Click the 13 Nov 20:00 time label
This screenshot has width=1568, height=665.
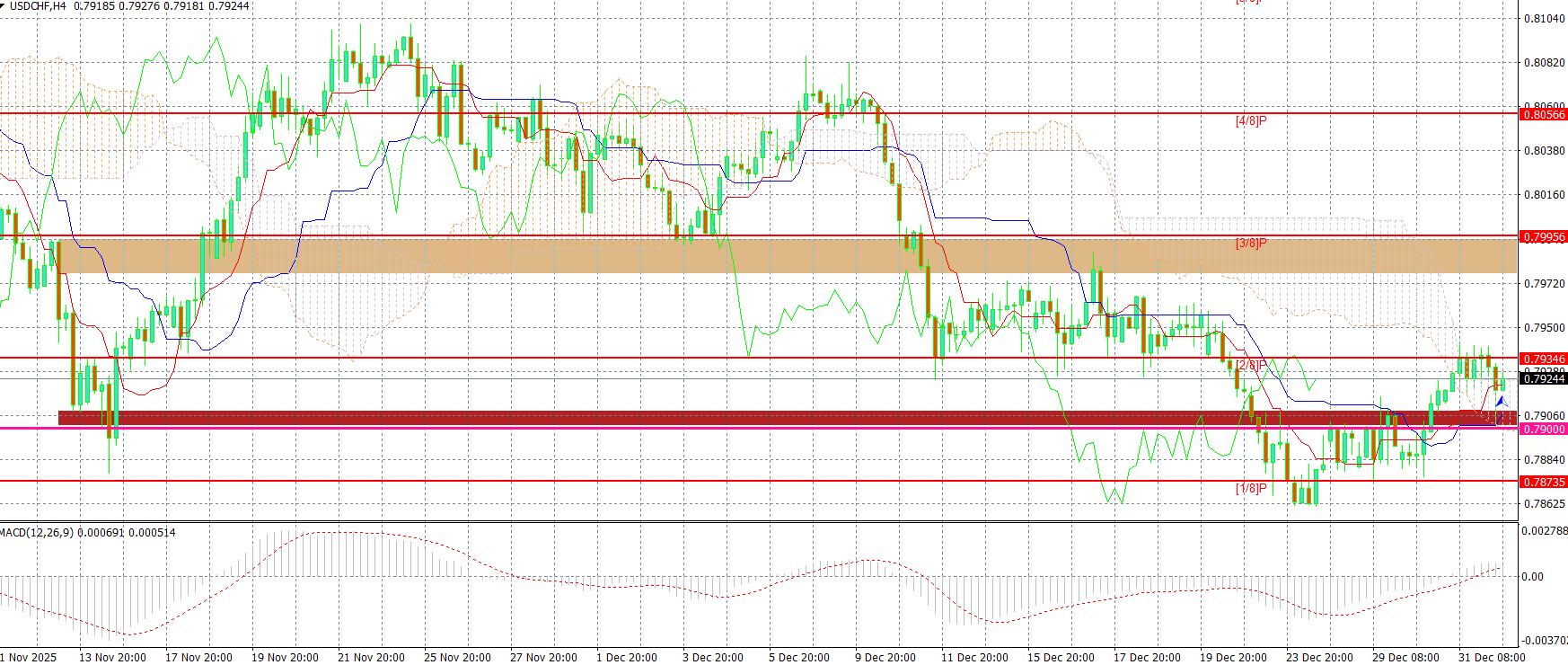112,657
